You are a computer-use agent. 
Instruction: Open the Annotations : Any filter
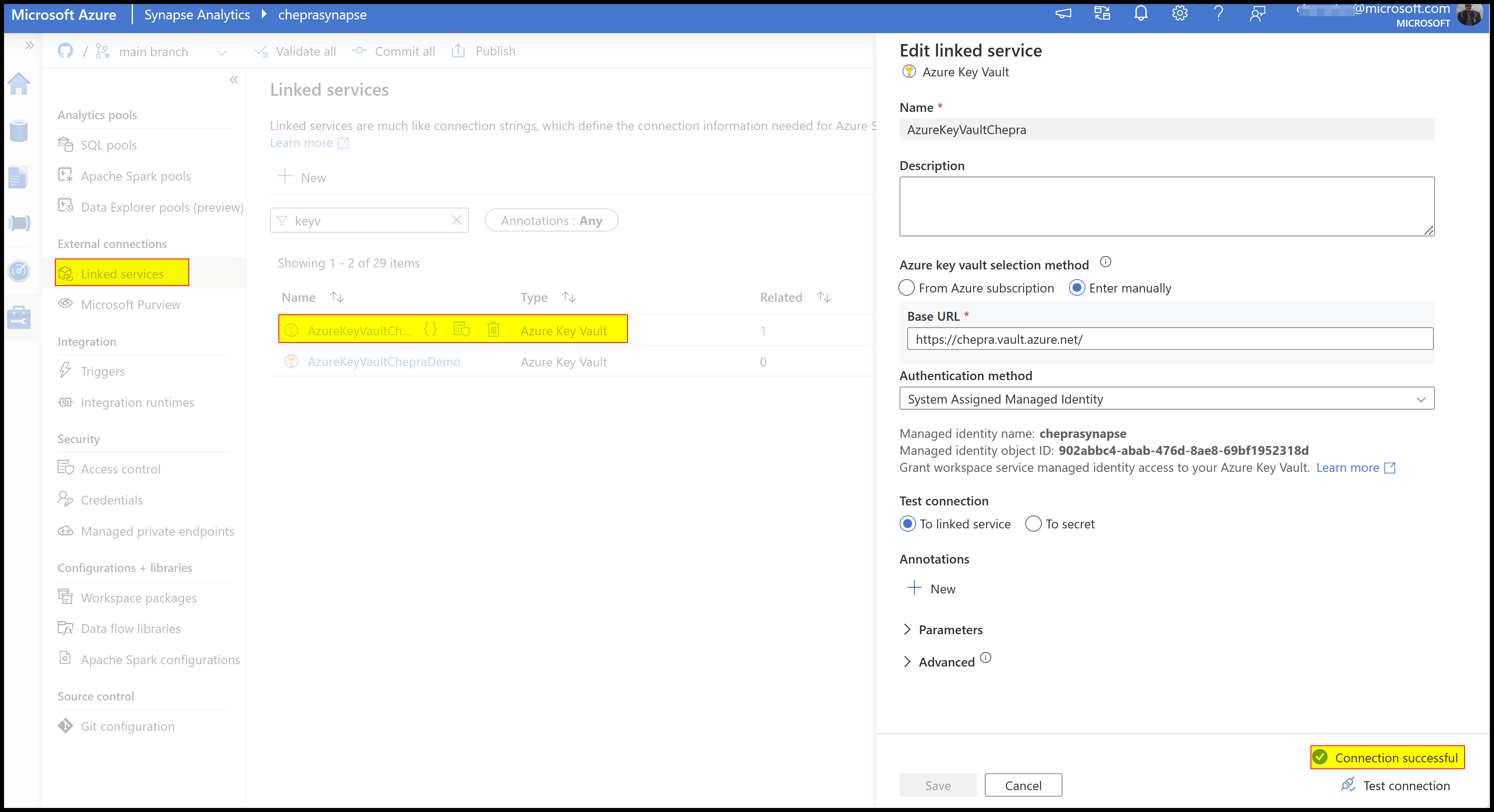coord(552,220)
